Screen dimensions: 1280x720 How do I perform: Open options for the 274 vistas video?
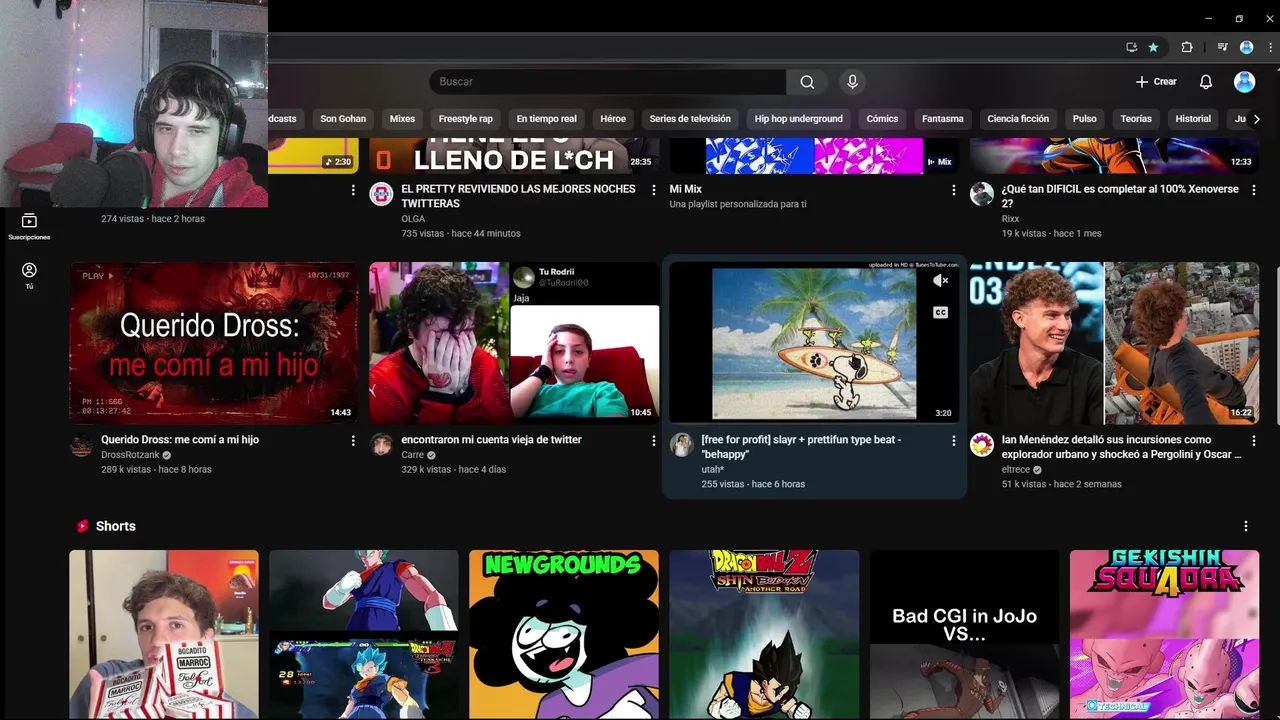(353, 189)
